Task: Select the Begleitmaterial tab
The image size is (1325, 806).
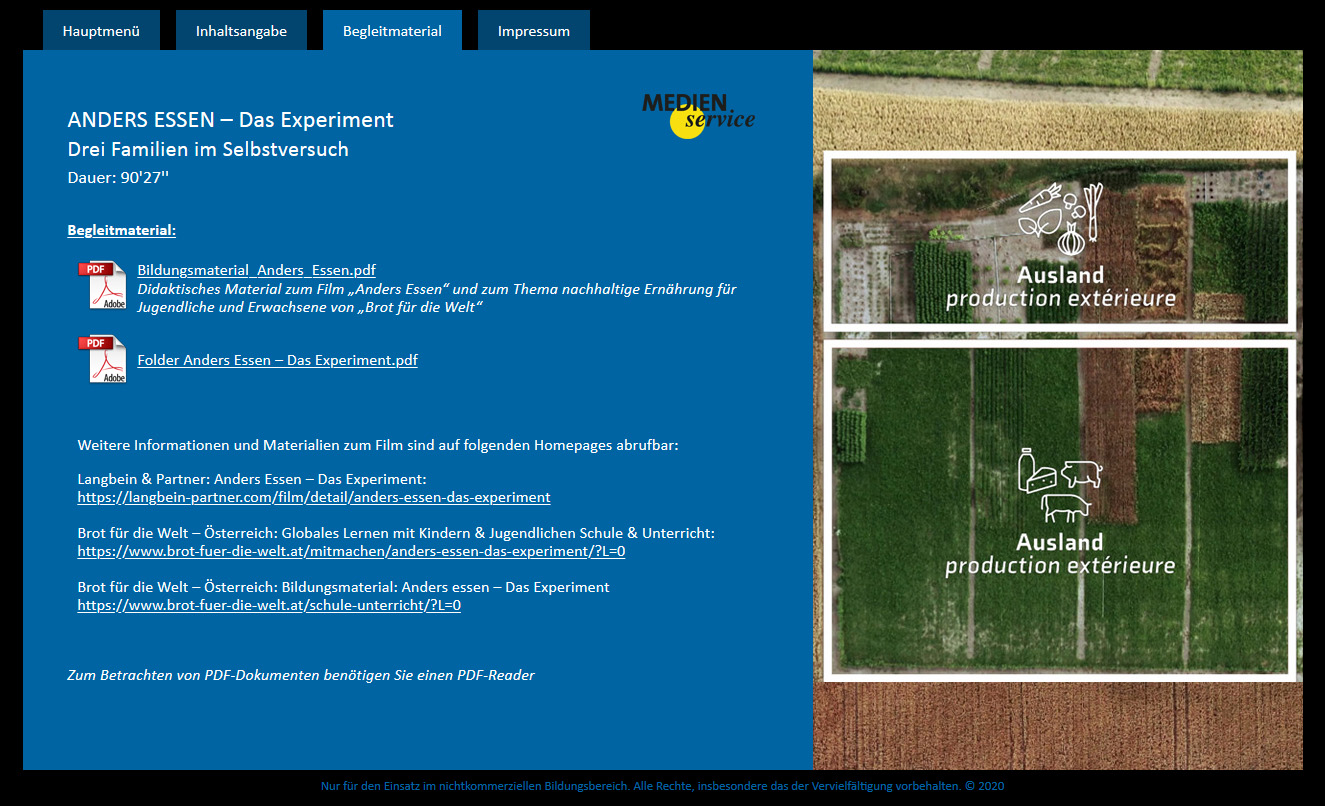Action: click(392, 31)
